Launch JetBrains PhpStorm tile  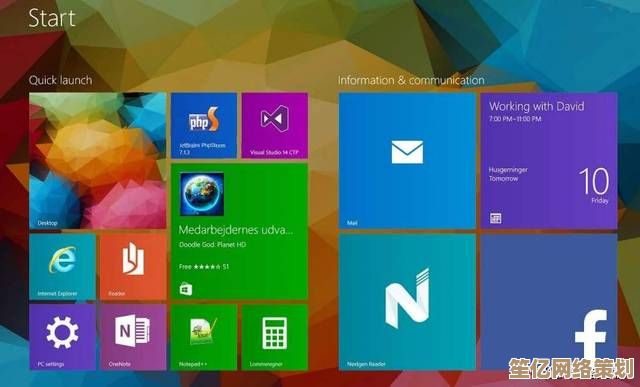[x=204, y=125]
